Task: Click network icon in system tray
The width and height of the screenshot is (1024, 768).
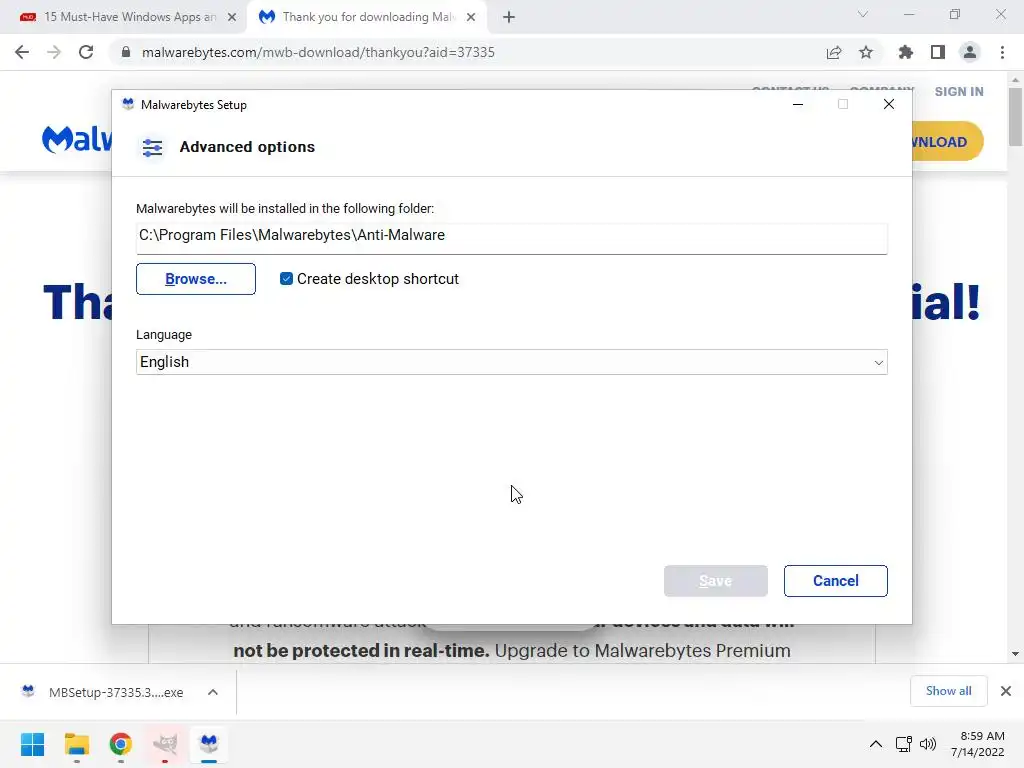Action: coord(904,744)
